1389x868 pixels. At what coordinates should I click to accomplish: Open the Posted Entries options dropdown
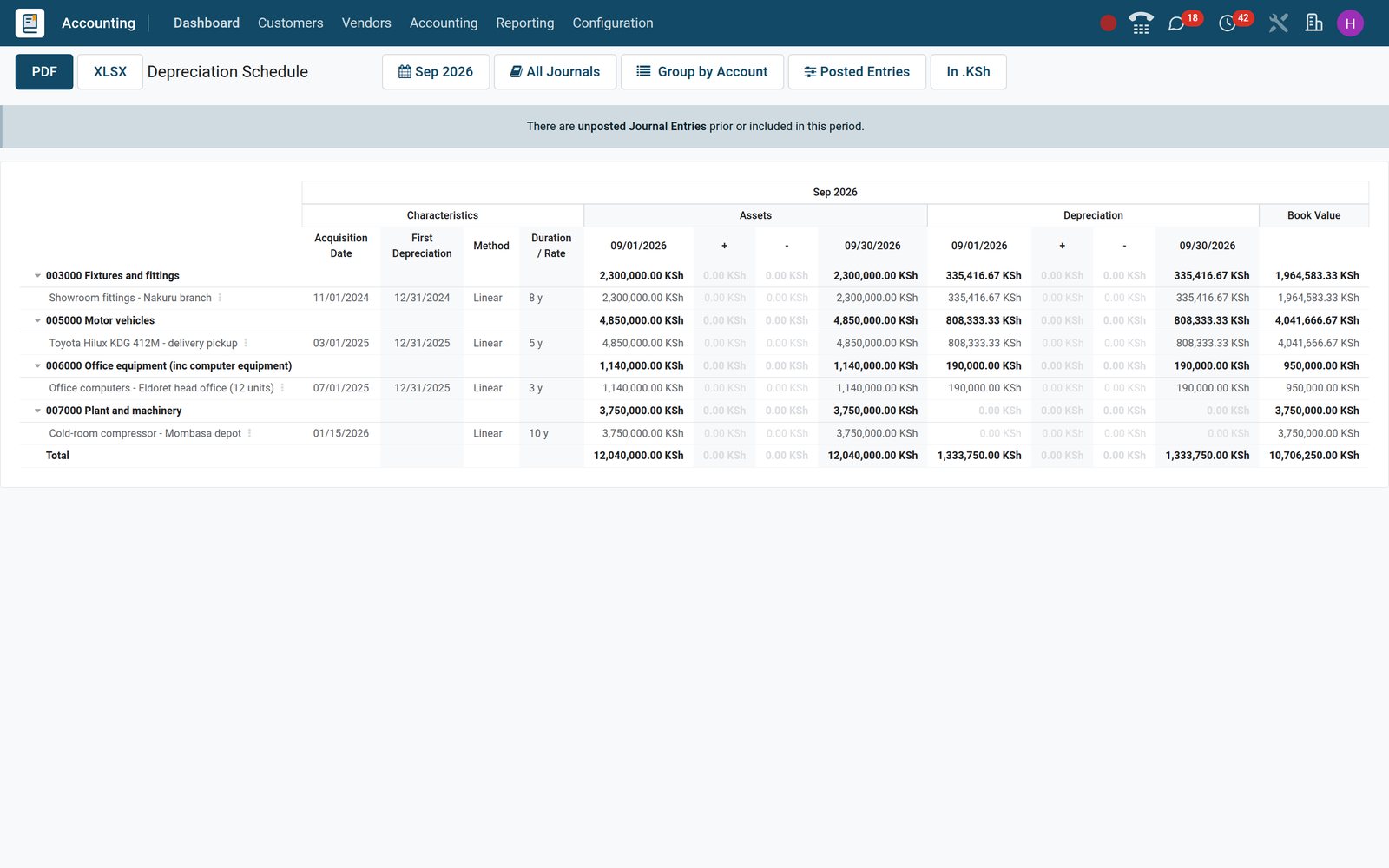pos(857,72)
